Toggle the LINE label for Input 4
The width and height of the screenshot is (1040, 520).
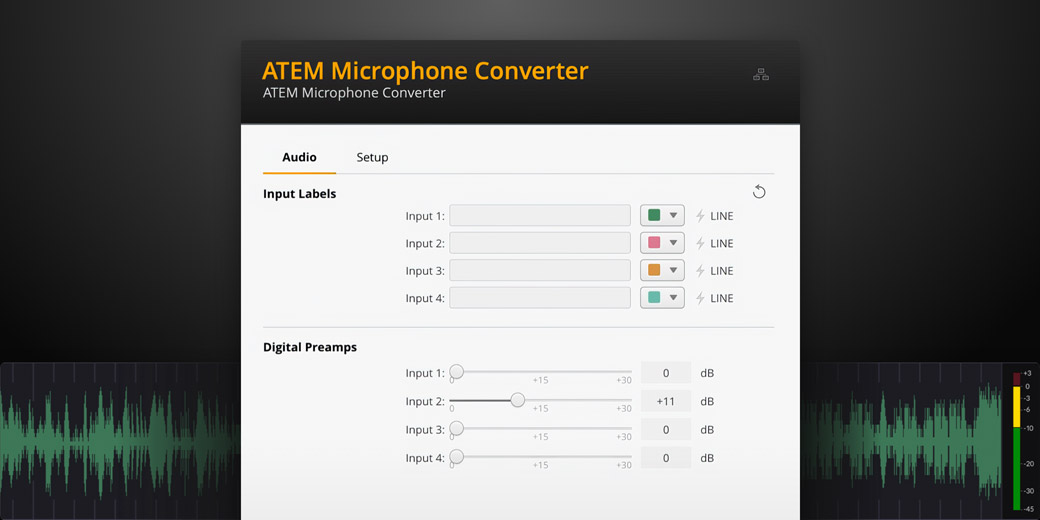pos(721,298)
